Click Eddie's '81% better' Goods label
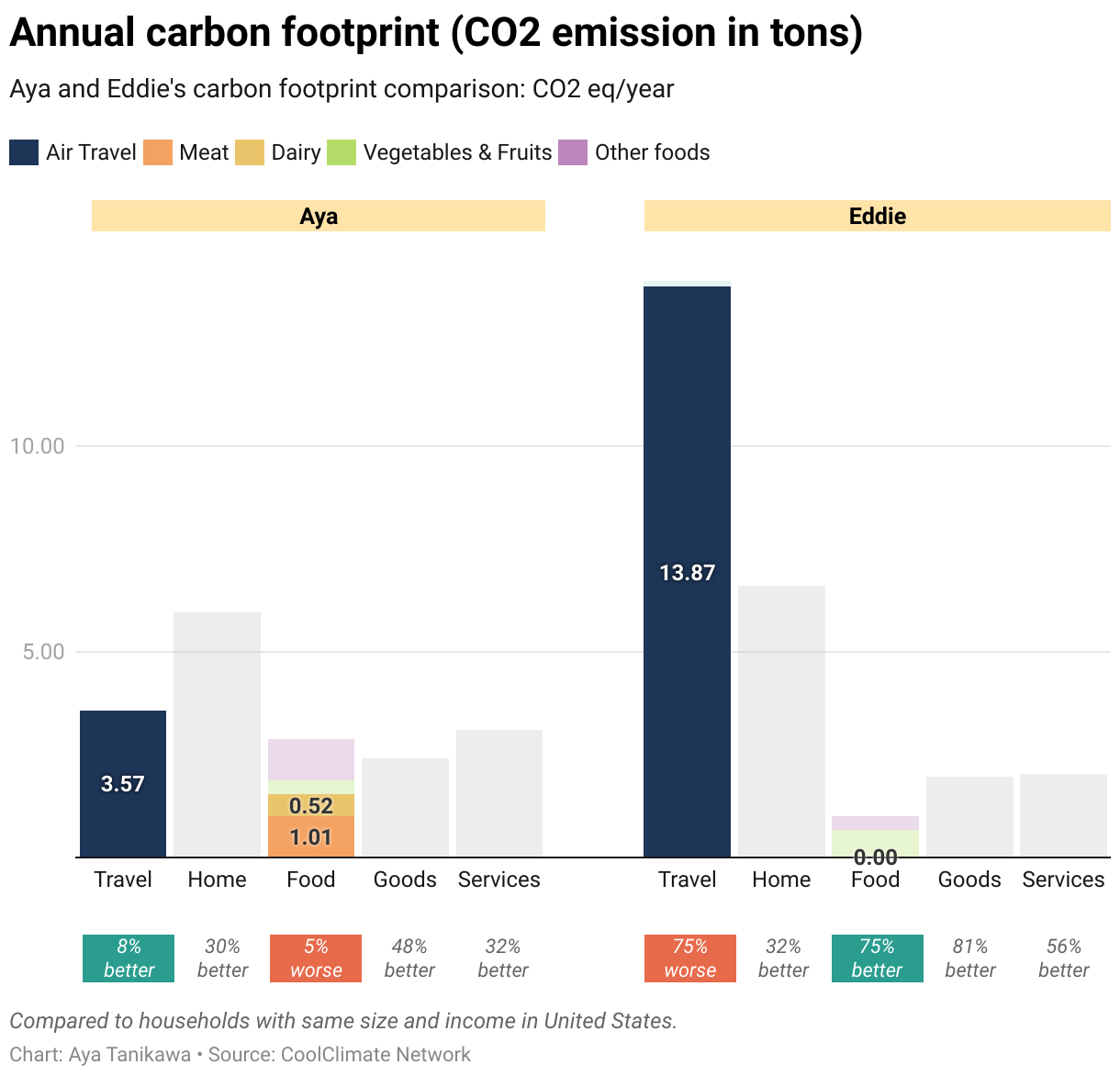The image size is (1120, 1076). (x=970, y=958)
